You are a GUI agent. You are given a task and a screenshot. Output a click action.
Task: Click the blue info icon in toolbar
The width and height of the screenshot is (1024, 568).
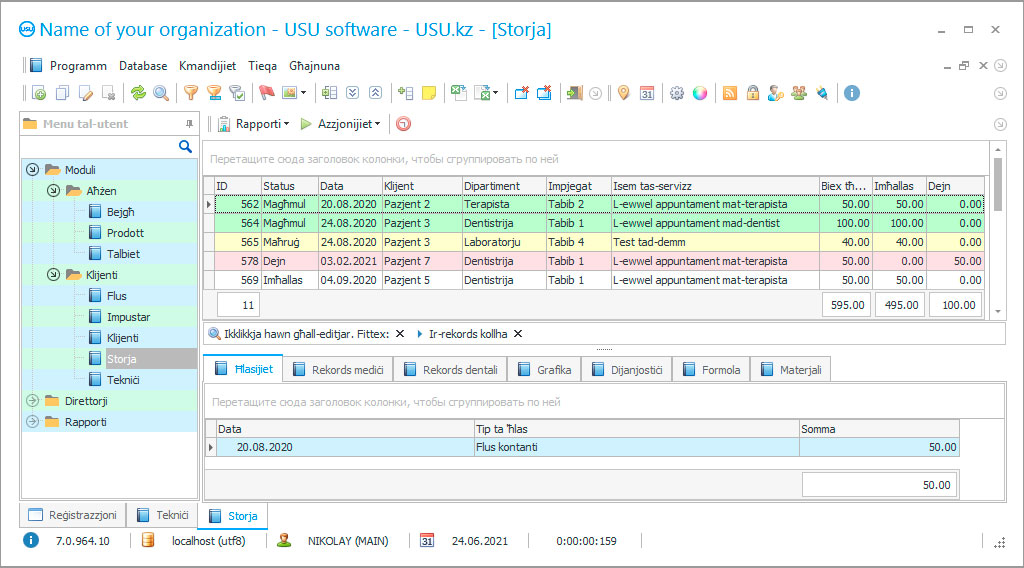[x=852, y=93]
